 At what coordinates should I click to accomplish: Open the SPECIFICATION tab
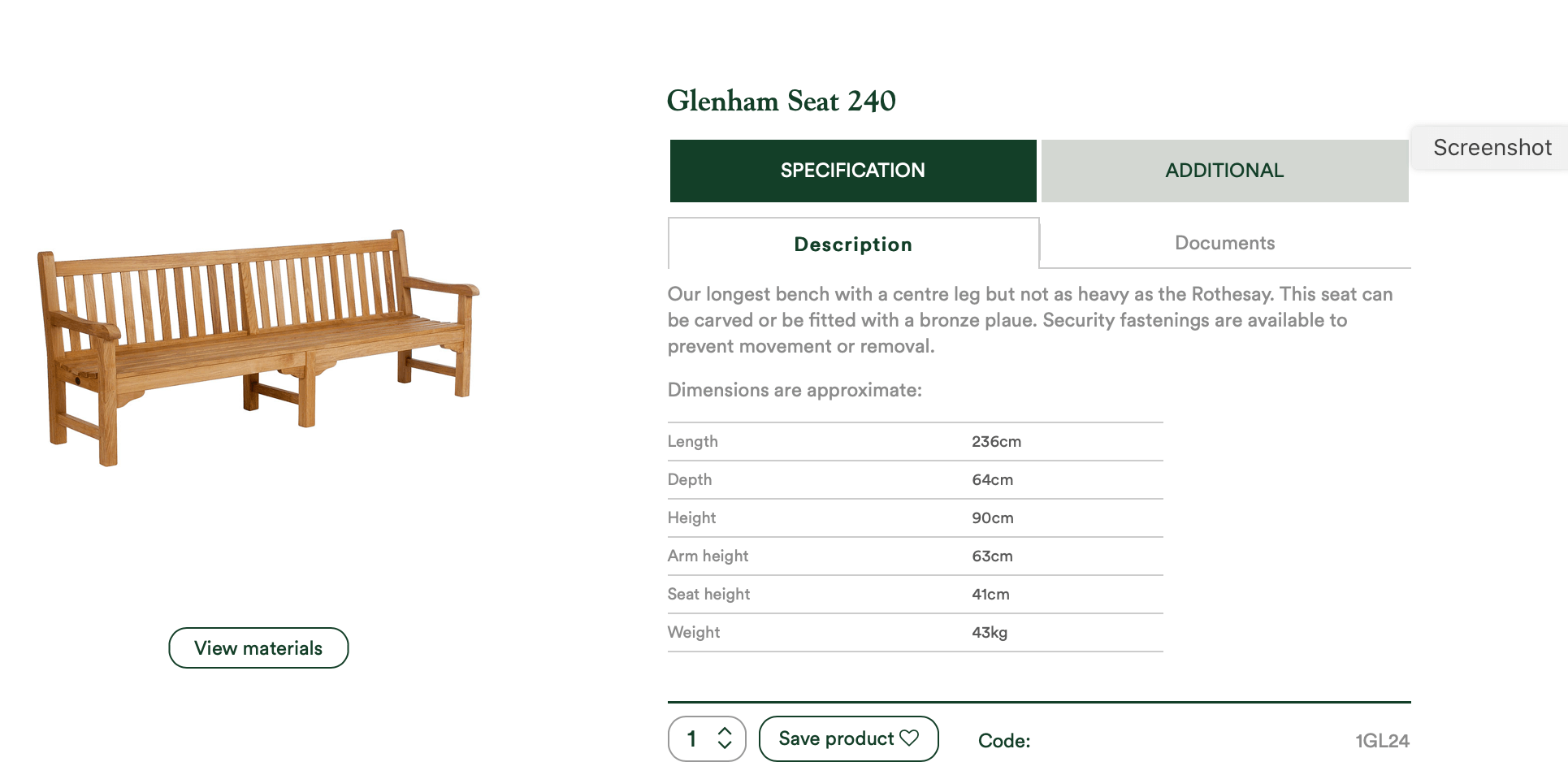(x=853, y=171)
